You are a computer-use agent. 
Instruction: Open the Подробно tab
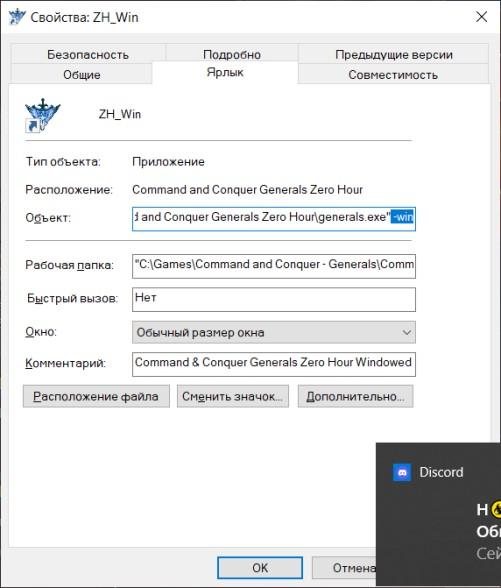pos(232,54)
